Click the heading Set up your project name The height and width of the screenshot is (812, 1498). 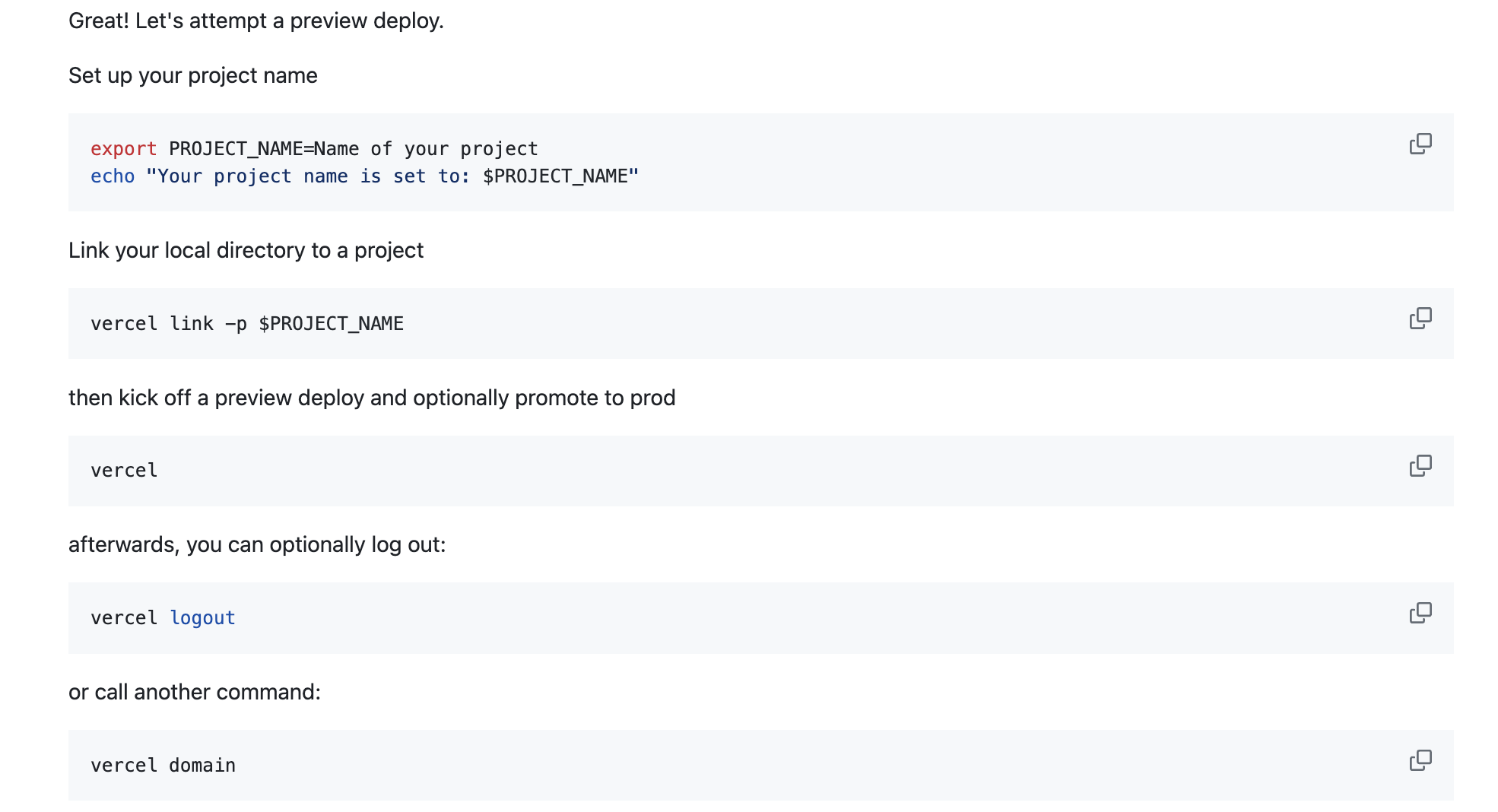[x=192, y=75]
